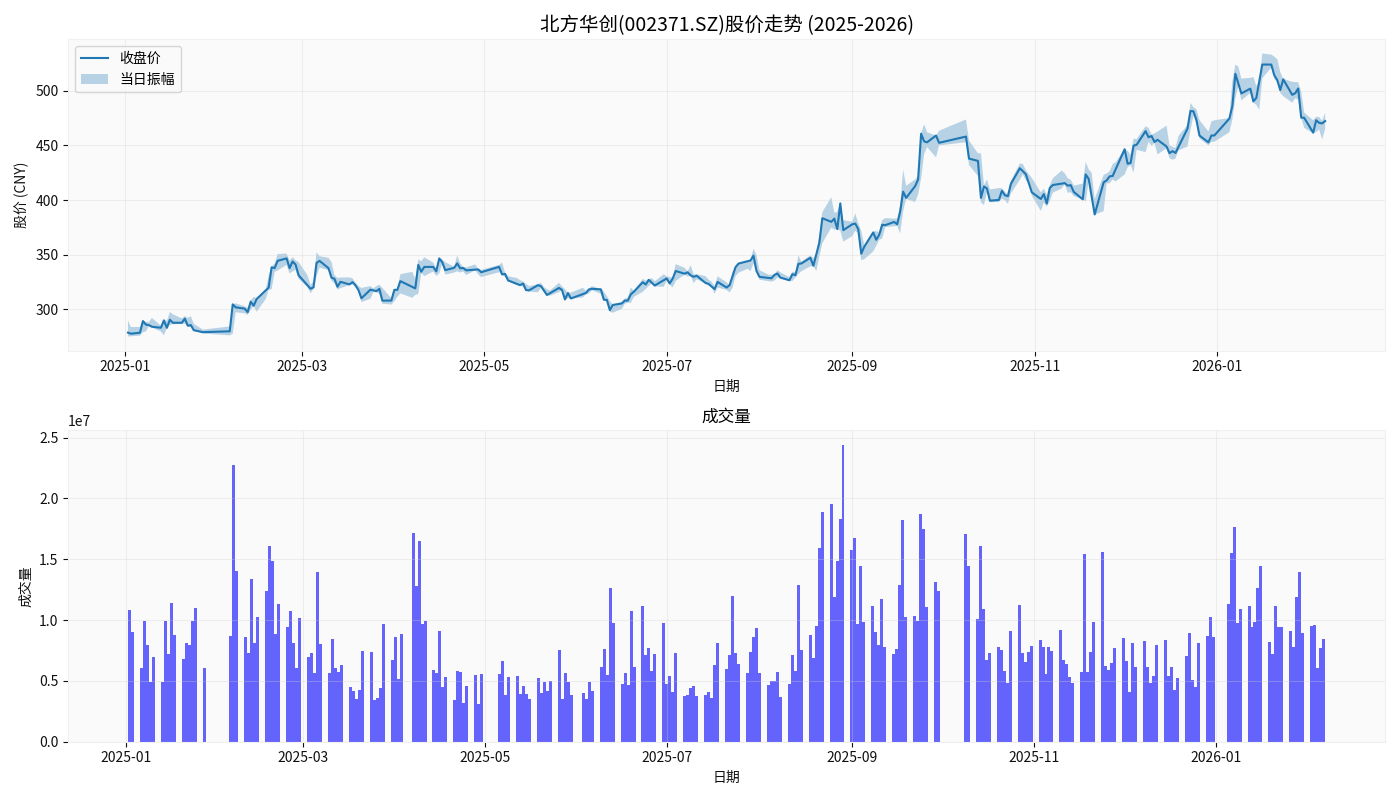Select the 当日振幅 legend label text

tap(147, 79)
